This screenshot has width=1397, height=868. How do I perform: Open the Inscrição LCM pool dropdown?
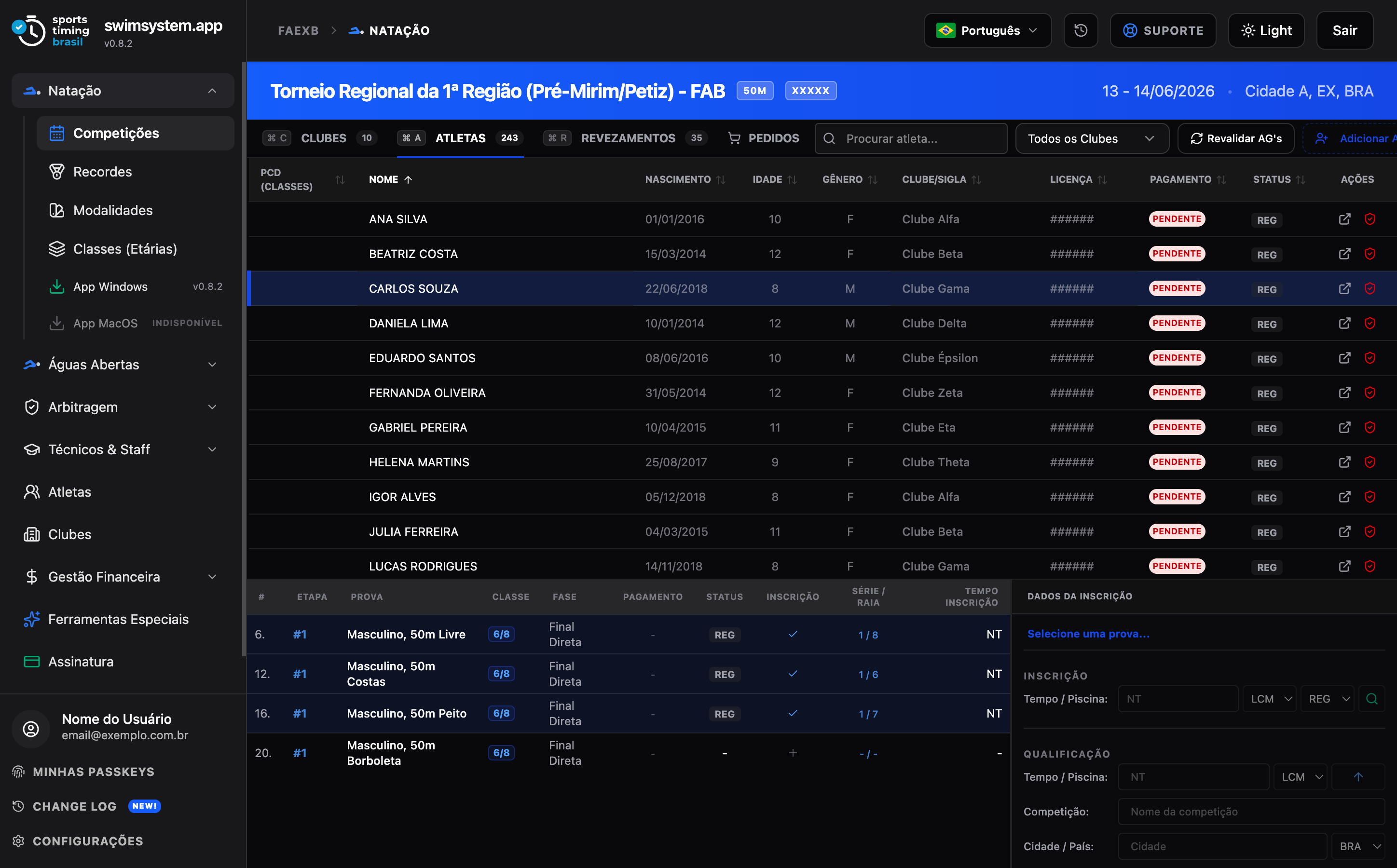(1269, 699)
